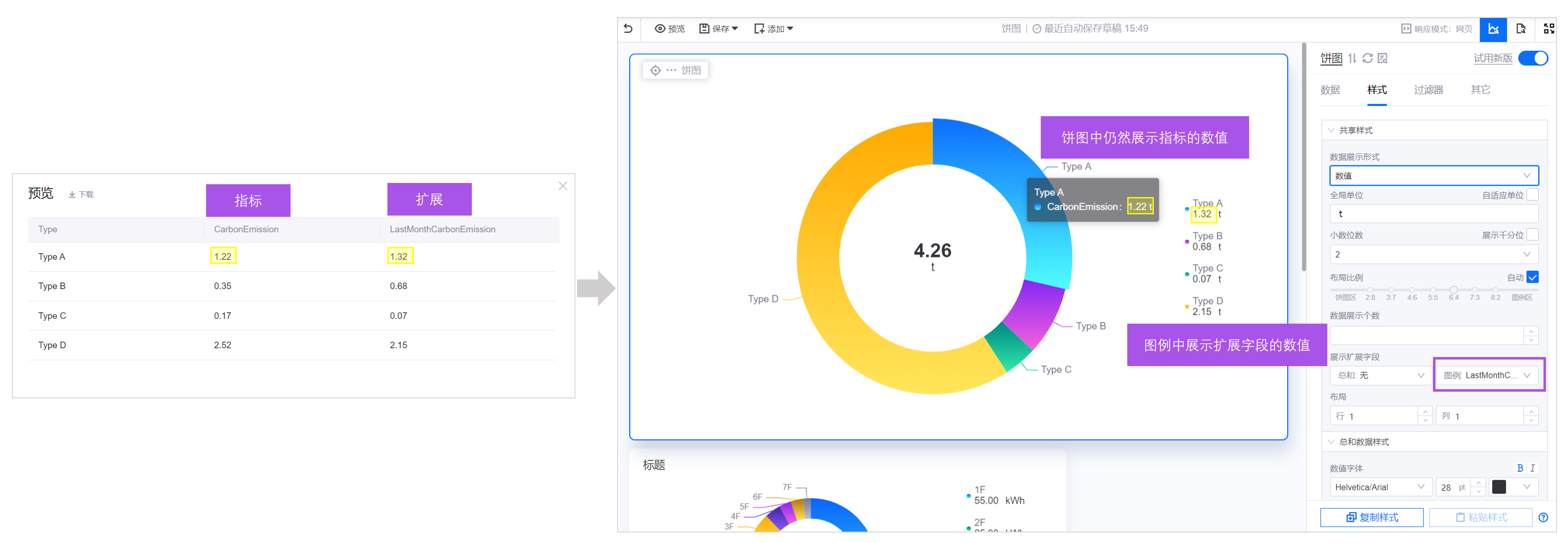The width and height of the screenshot is (1568, 543).
Task: Open the 数据展示形式 数值 dropdown
Action: [1433, 176]
